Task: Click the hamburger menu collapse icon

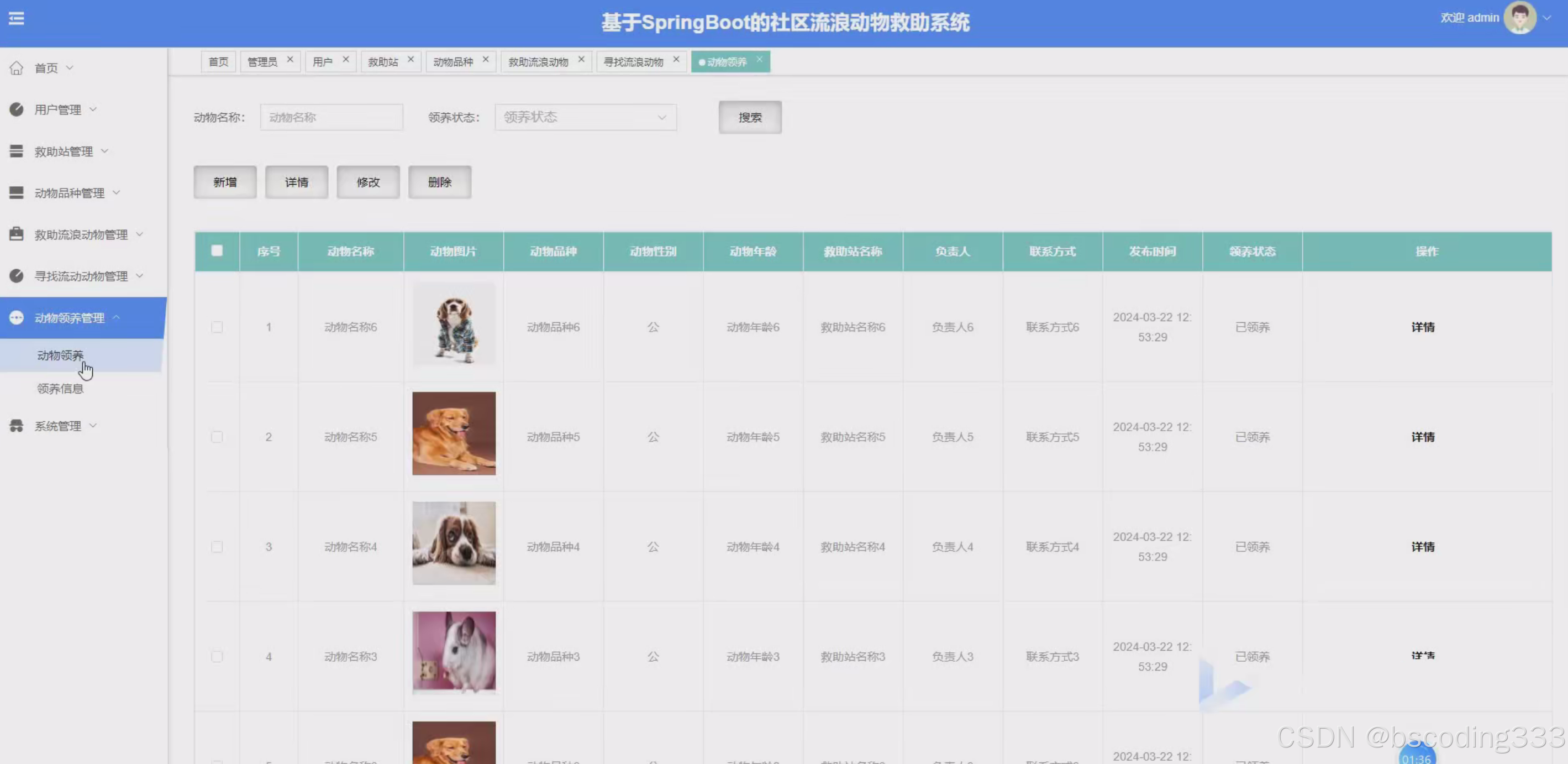Action: 17,18
